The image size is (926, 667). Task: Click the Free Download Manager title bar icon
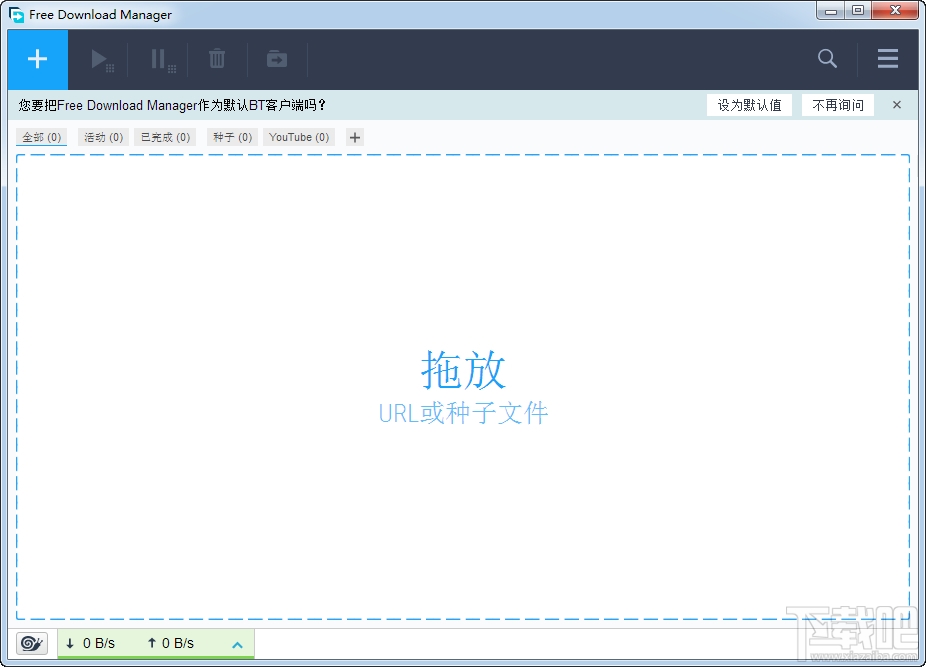coord(15,14)
